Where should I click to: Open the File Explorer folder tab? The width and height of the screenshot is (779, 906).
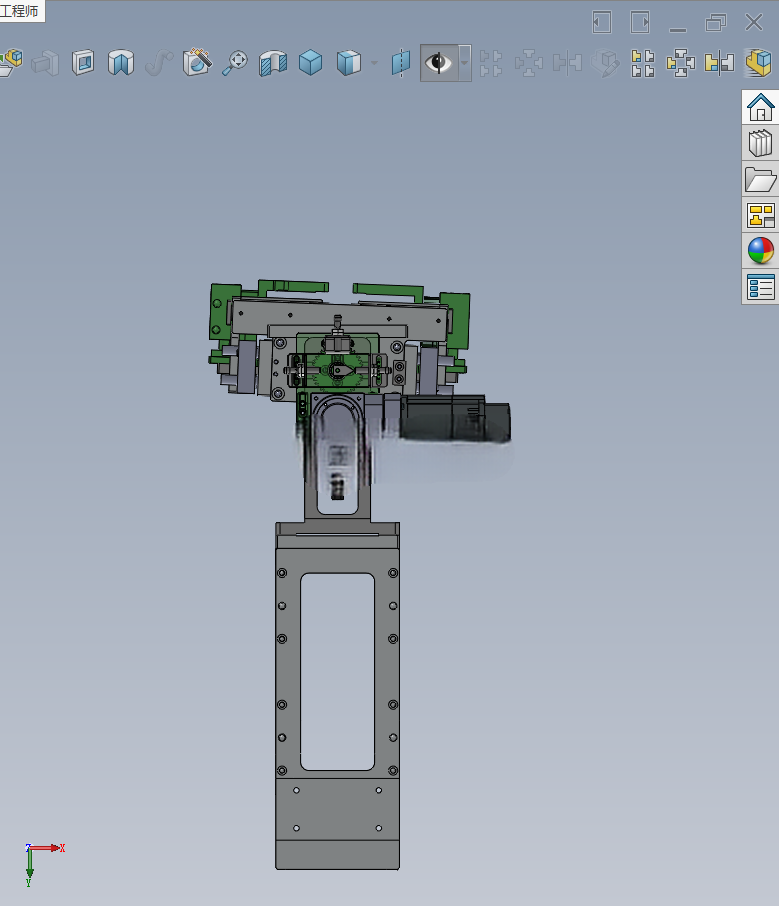click(761, 179)
